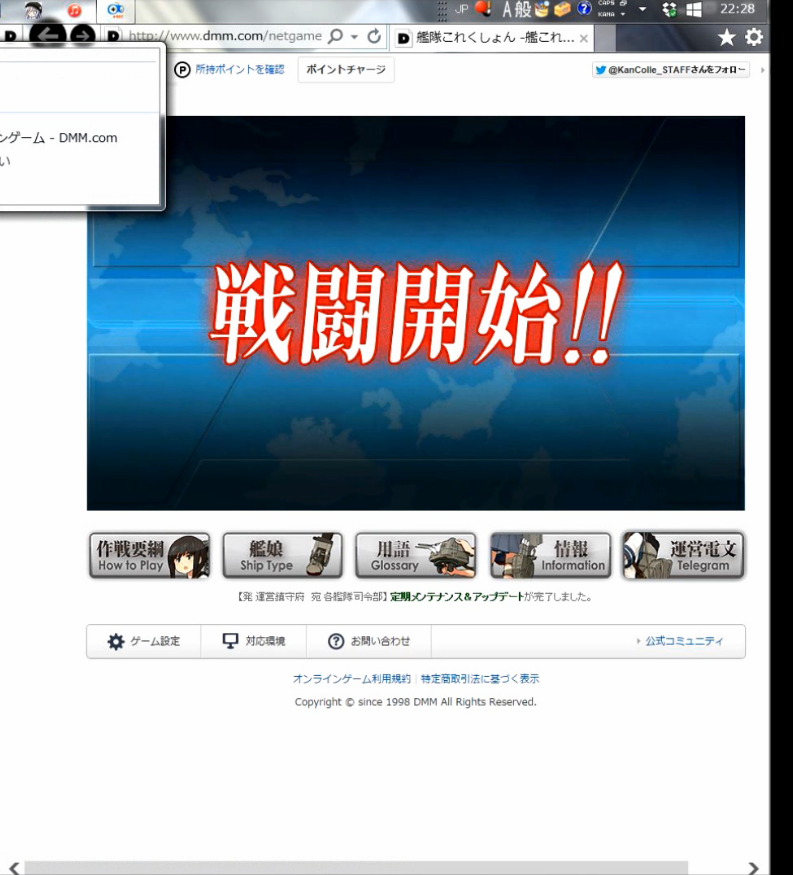Viewport: 793px width, 875px height.
Task: Click the question mark icon beside お問い合わせ
Action: (336, 642)
